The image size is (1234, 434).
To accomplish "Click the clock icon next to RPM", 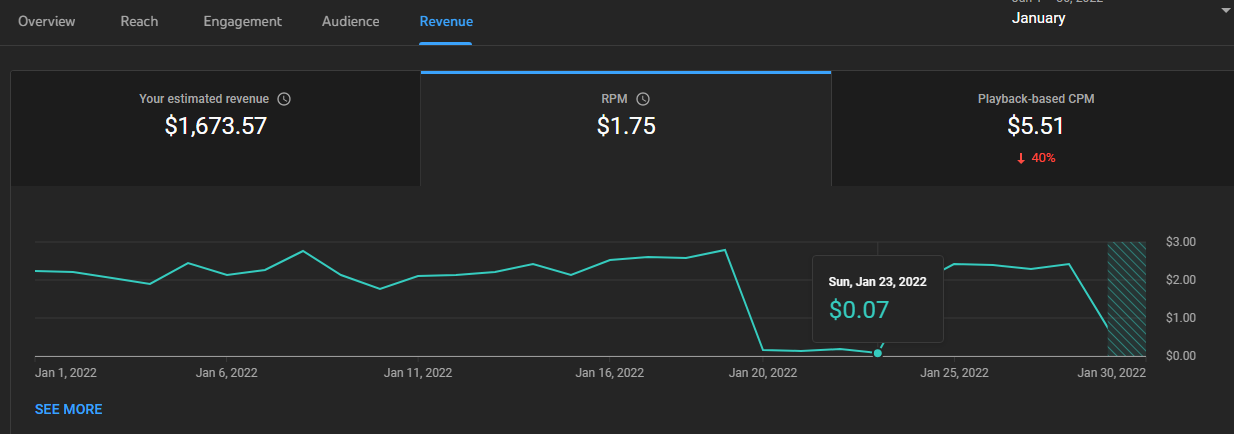I will click(643, 99).
